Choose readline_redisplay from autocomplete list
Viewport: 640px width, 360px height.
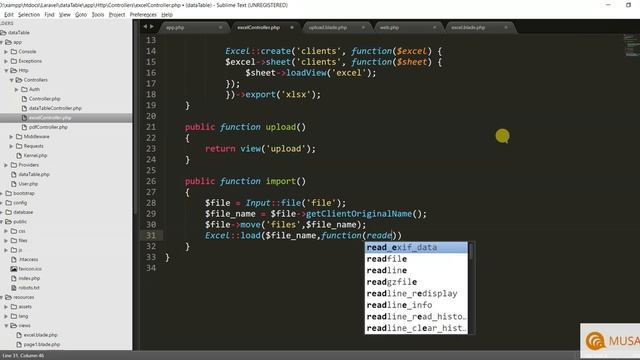[x=416, y=293]
